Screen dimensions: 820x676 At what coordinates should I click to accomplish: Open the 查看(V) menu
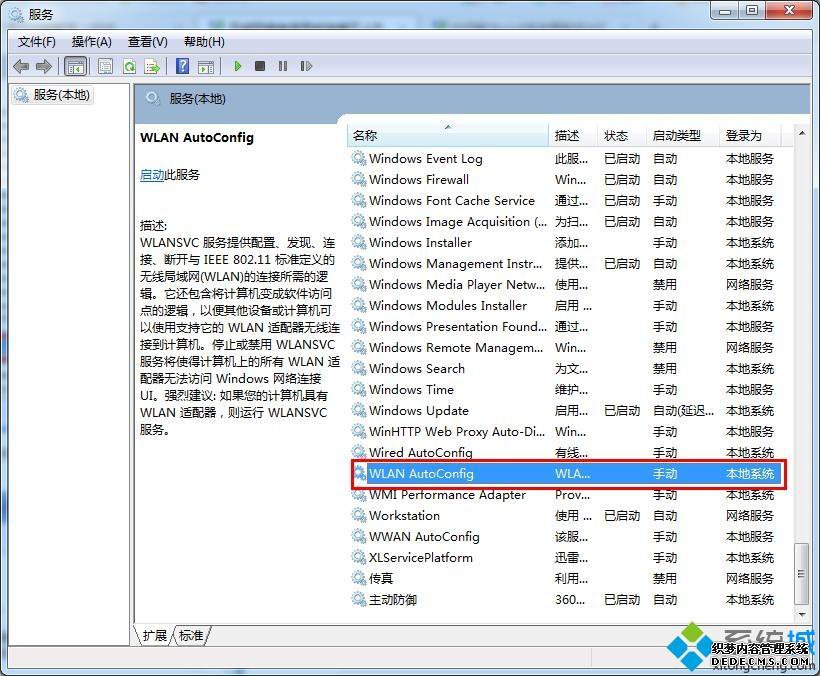point(147,42)
